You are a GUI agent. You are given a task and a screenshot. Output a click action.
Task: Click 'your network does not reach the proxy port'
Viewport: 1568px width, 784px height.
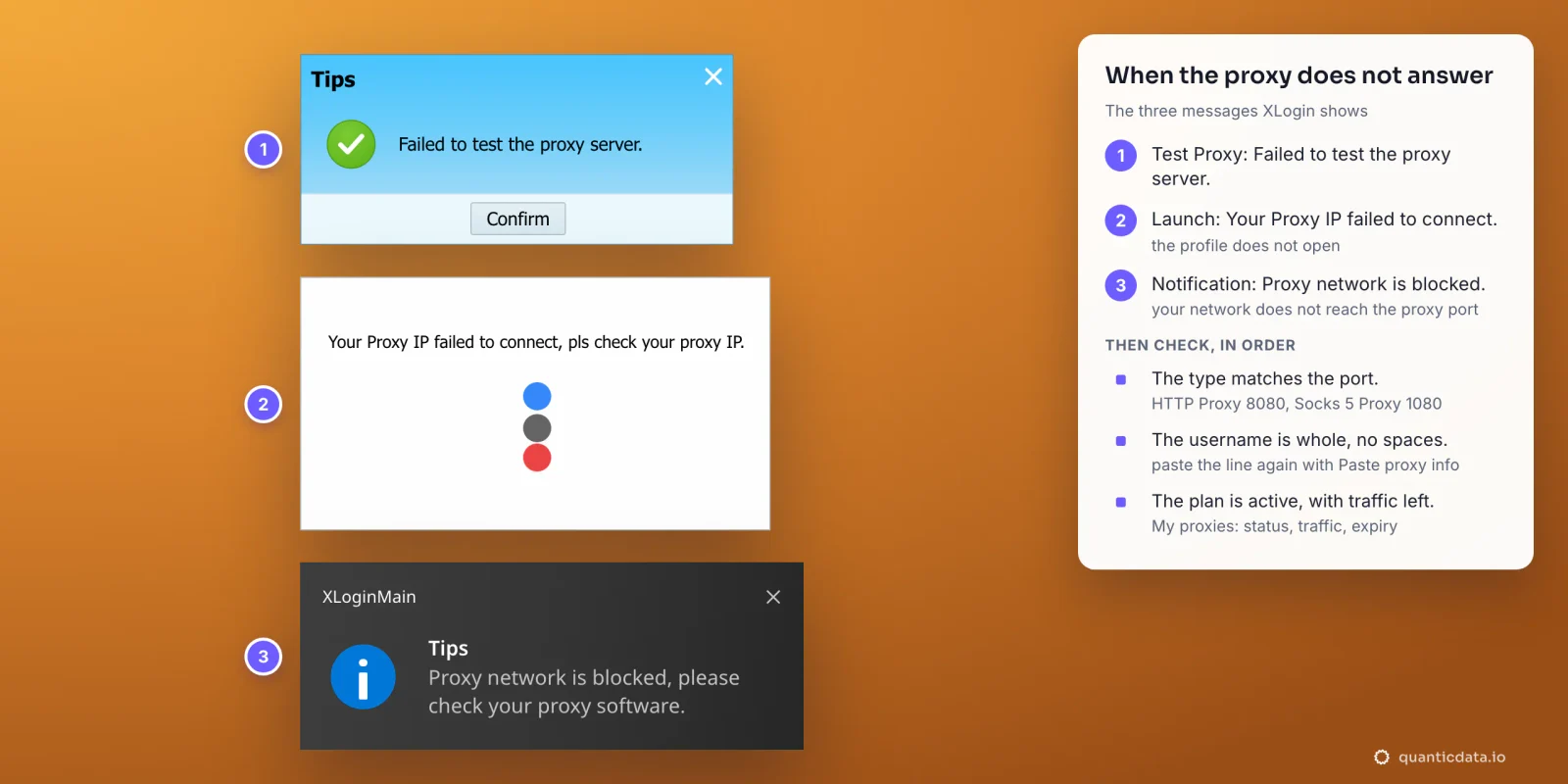point(1315,310)
